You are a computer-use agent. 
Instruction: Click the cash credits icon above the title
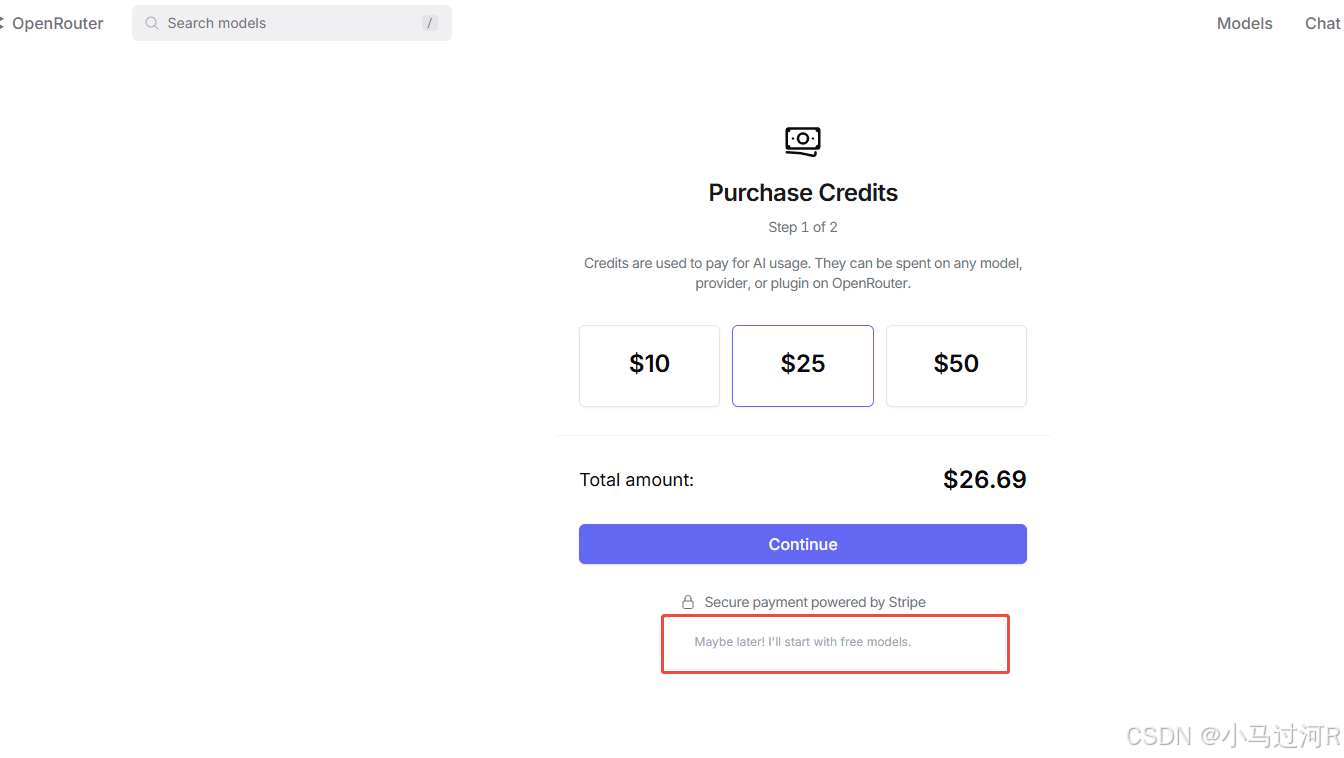[803, 141]
